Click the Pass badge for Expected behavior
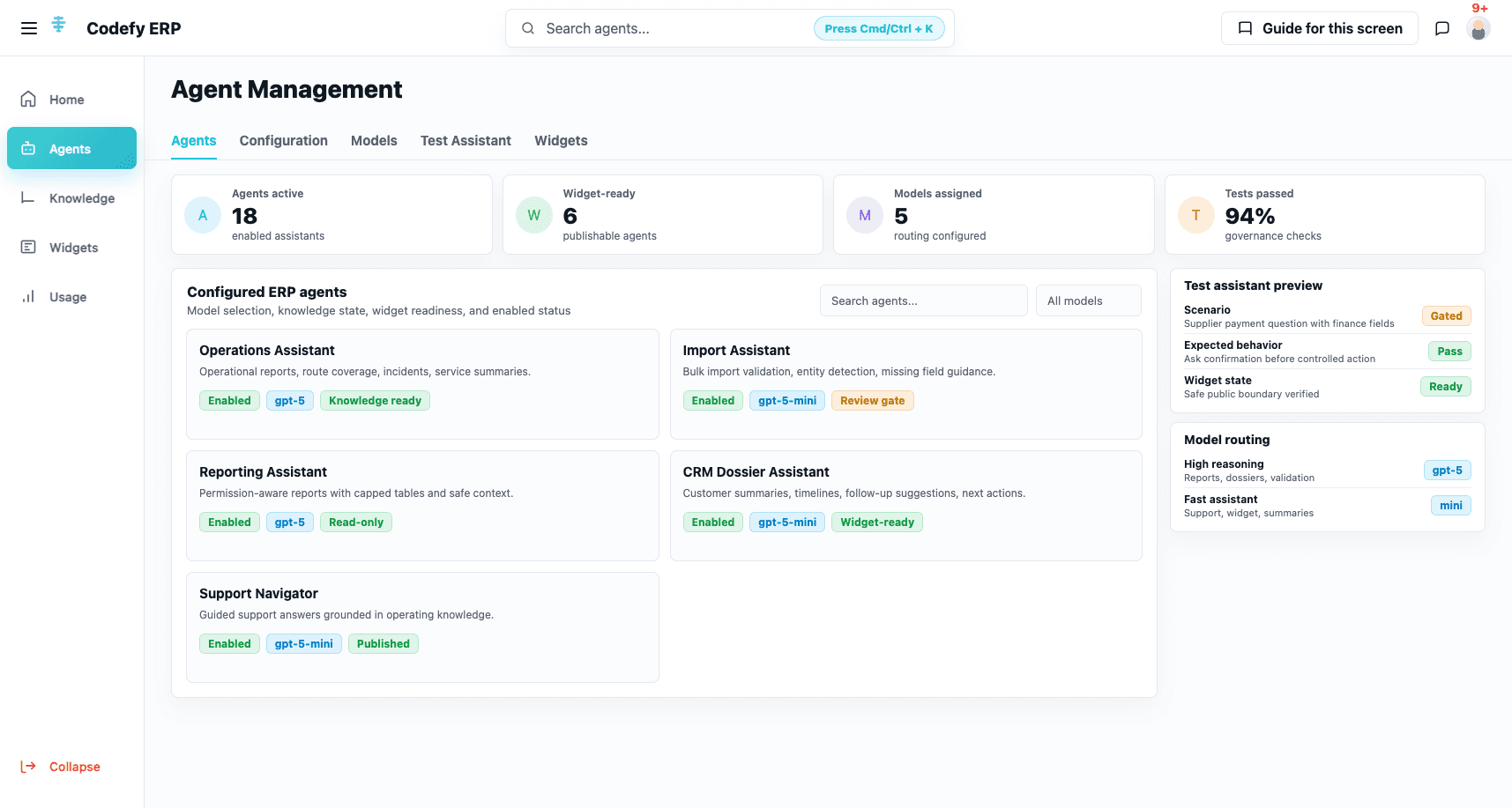 click(1450, 352)
